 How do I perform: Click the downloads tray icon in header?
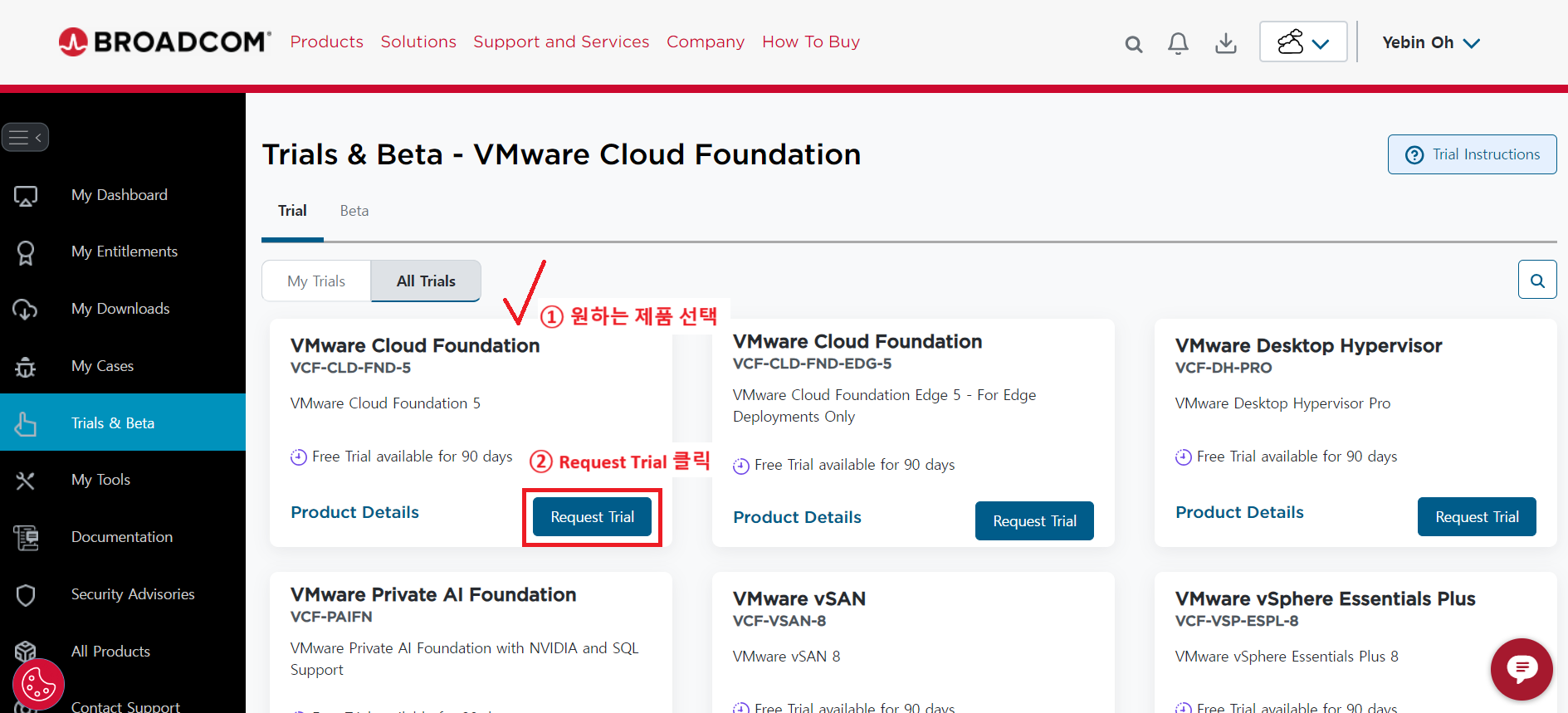(1225, 43)
